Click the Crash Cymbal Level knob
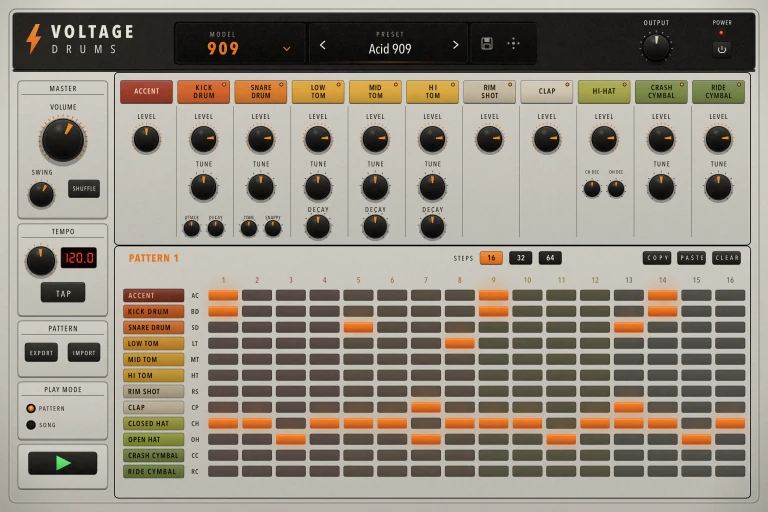Image resolution: width=768 pixels, height=512 pixels. tap(661, 139)
